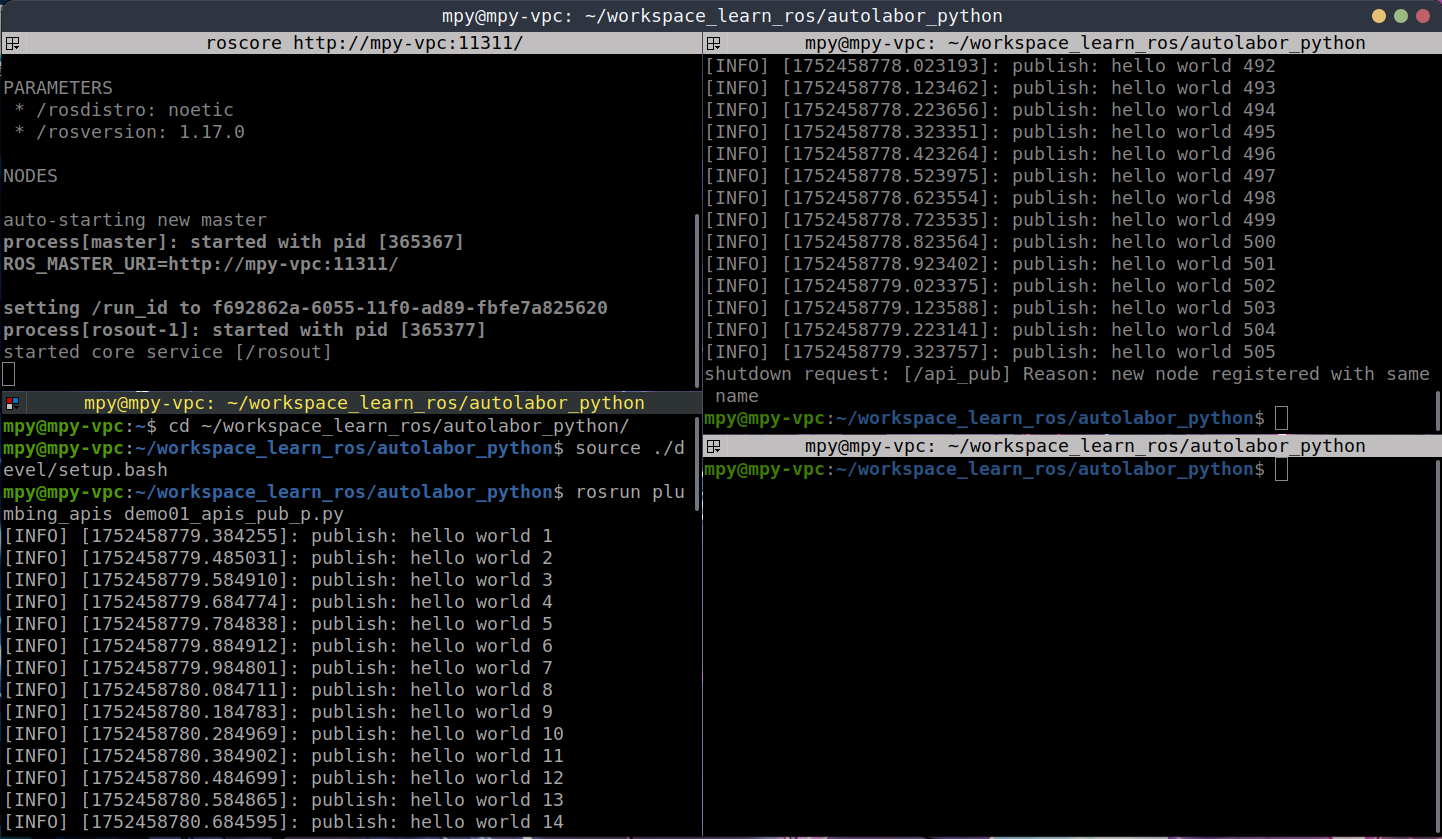Select the top-right pane's title bar

click(x=1084, y=43)
